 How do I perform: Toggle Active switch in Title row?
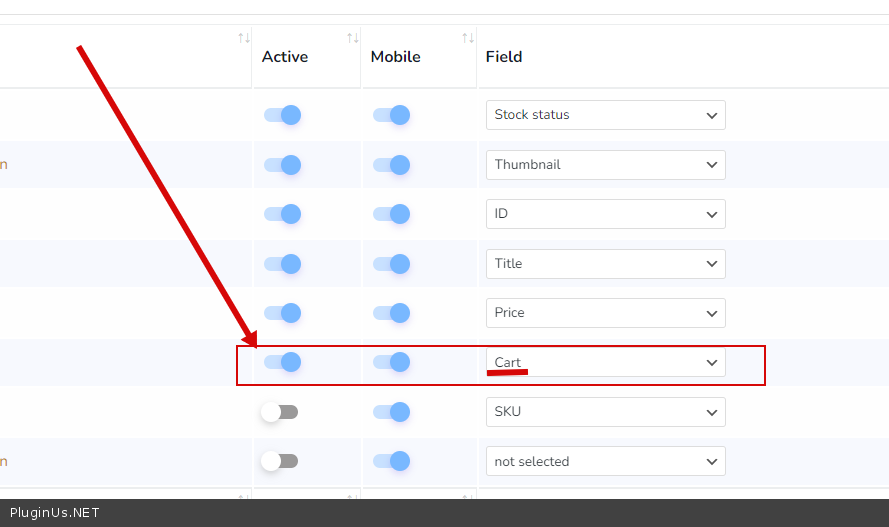click(282, 264)
